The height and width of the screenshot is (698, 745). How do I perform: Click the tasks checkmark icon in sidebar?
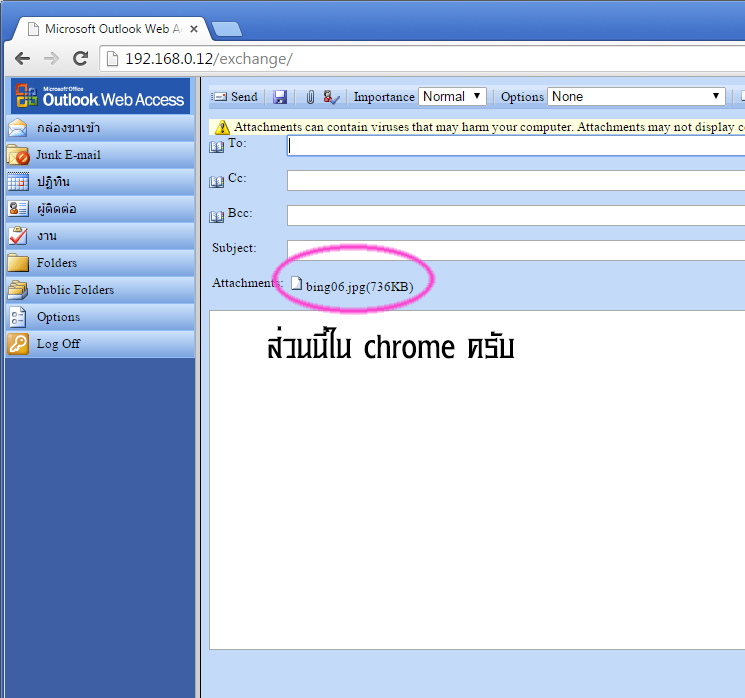click(18, 236)
